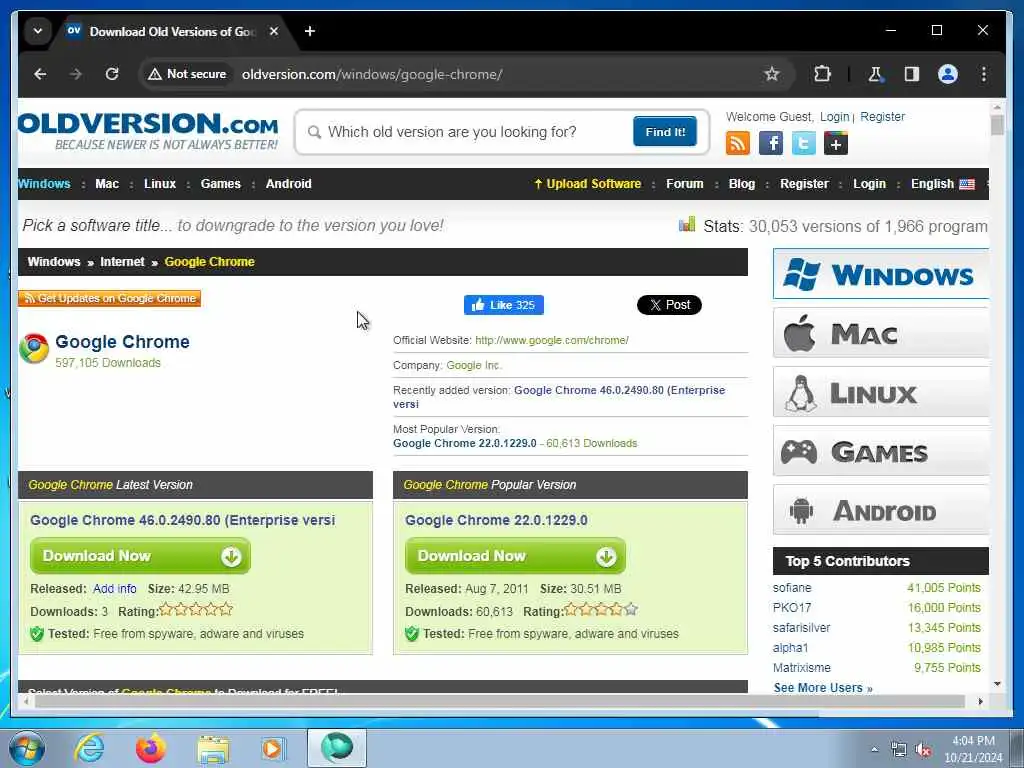Open Chrome Labs flask icon
The image size is (1024, 768).
[875, 74]
